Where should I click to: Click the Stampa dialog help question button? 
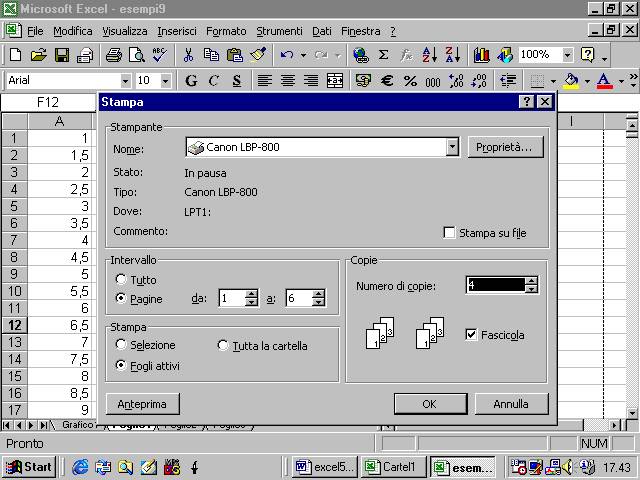pyautogui.click(x=527, y=102)
